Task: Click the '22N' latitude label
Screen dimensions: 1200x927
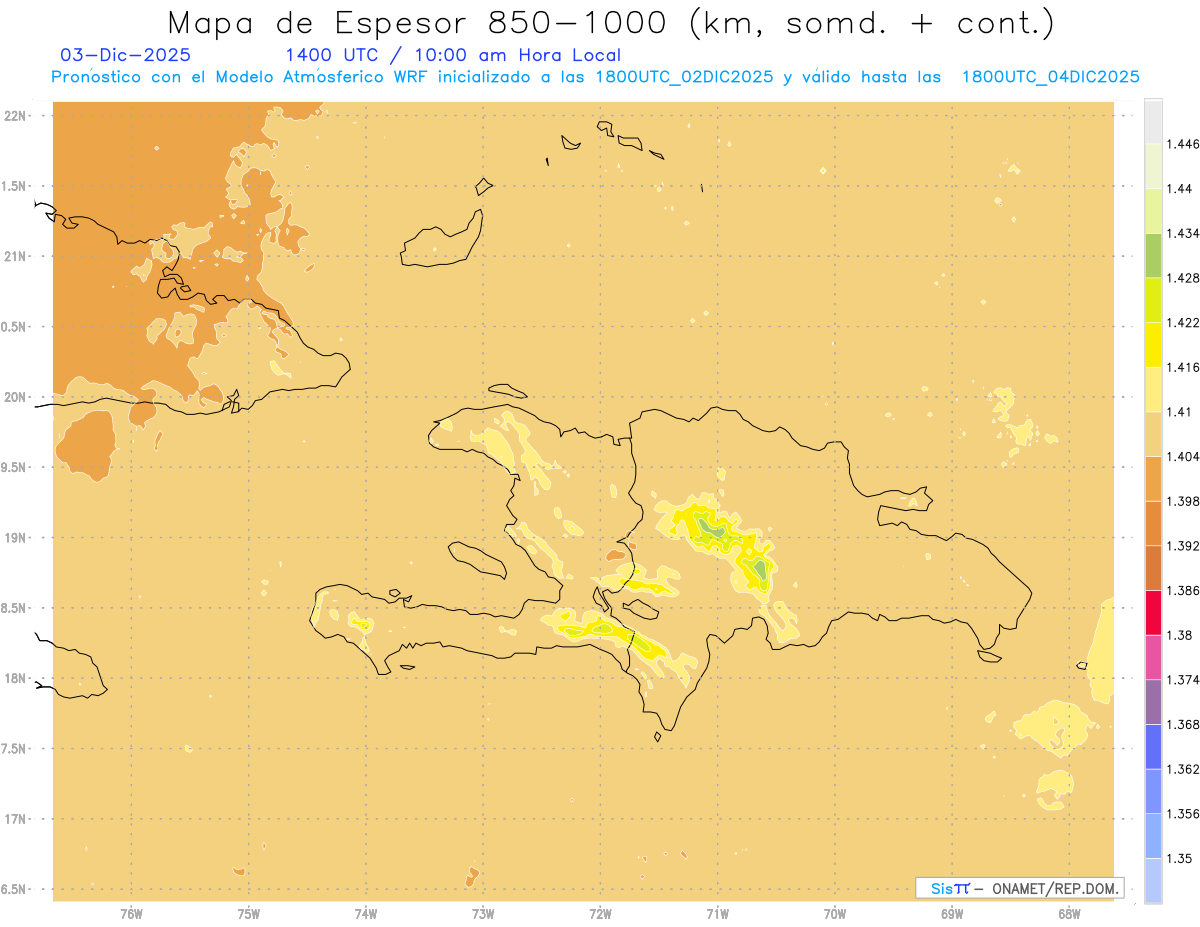Action: pyautogui.click(x=17, y=116)
